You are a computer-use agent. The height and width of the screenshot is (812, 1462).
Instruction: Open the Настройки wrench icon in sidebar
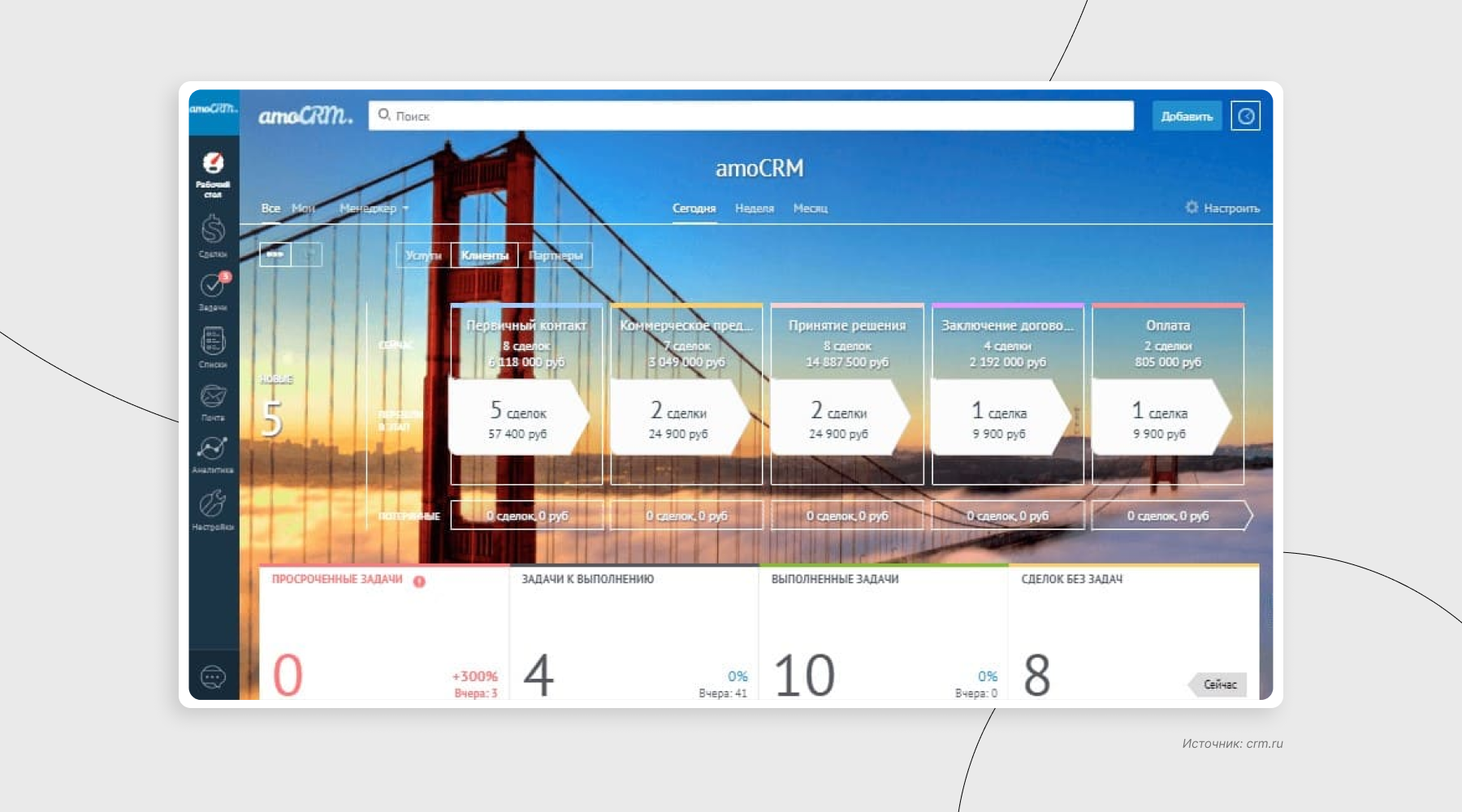[213, 510]
